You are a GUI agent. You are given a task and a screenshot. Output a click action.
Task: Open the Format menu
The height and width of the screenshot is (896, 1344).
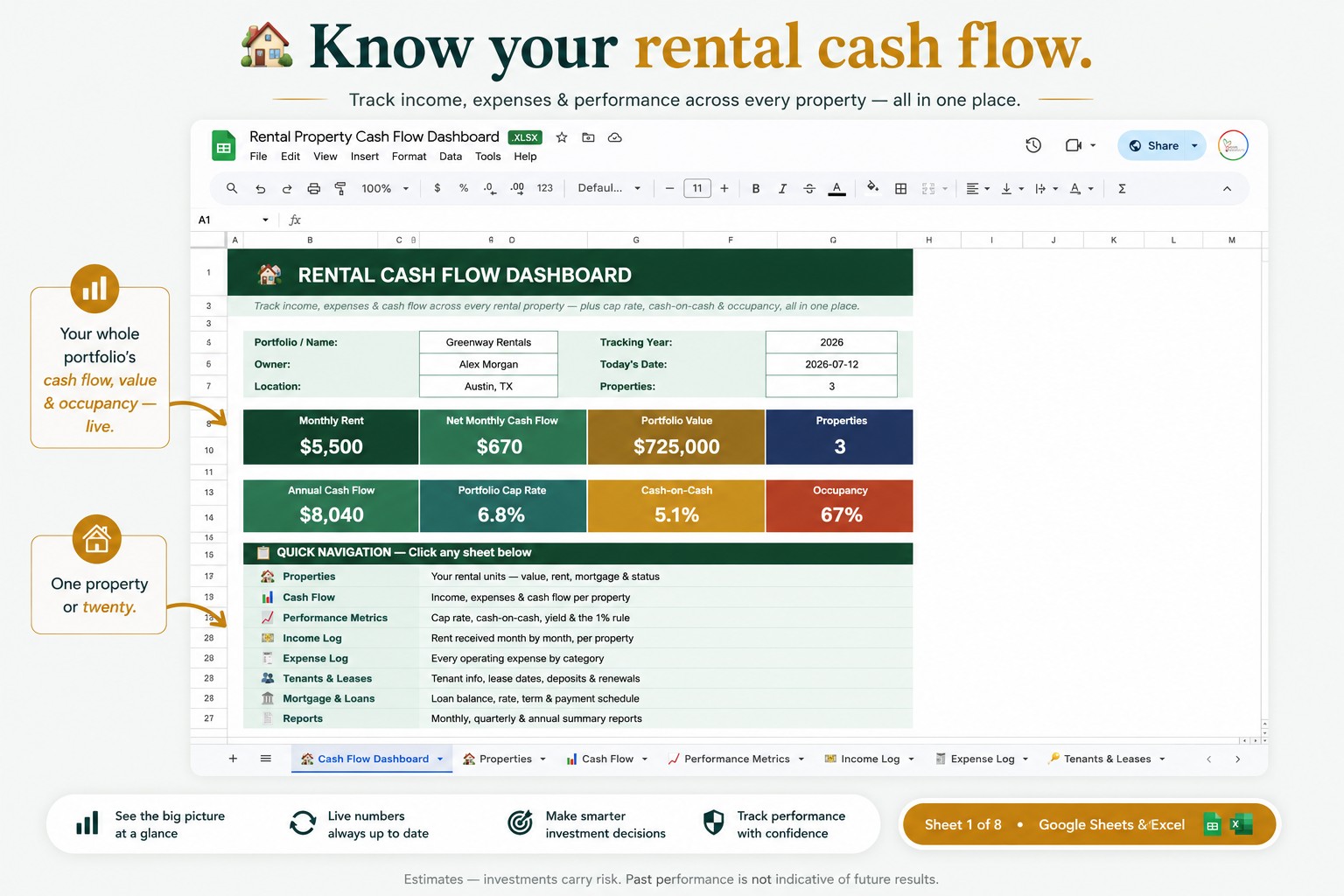click(409, 157)
